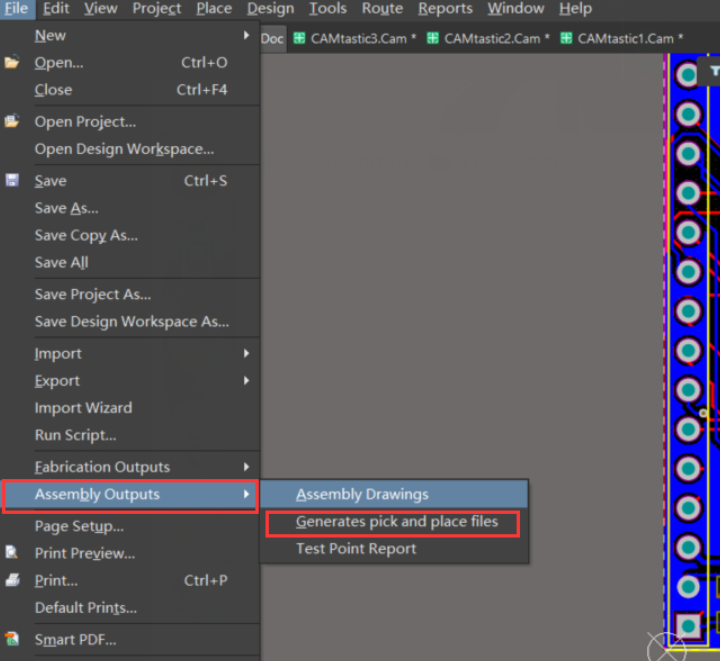Choose Save from the File menu
The height and width of the screenshot is (661, 720).
click(130, 180)
